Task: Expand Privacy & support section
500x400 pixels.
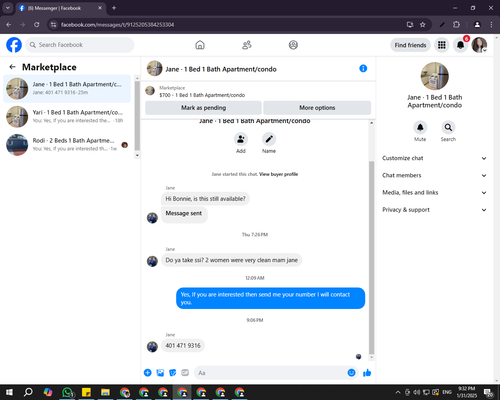Action: click(x=434, y=210)
